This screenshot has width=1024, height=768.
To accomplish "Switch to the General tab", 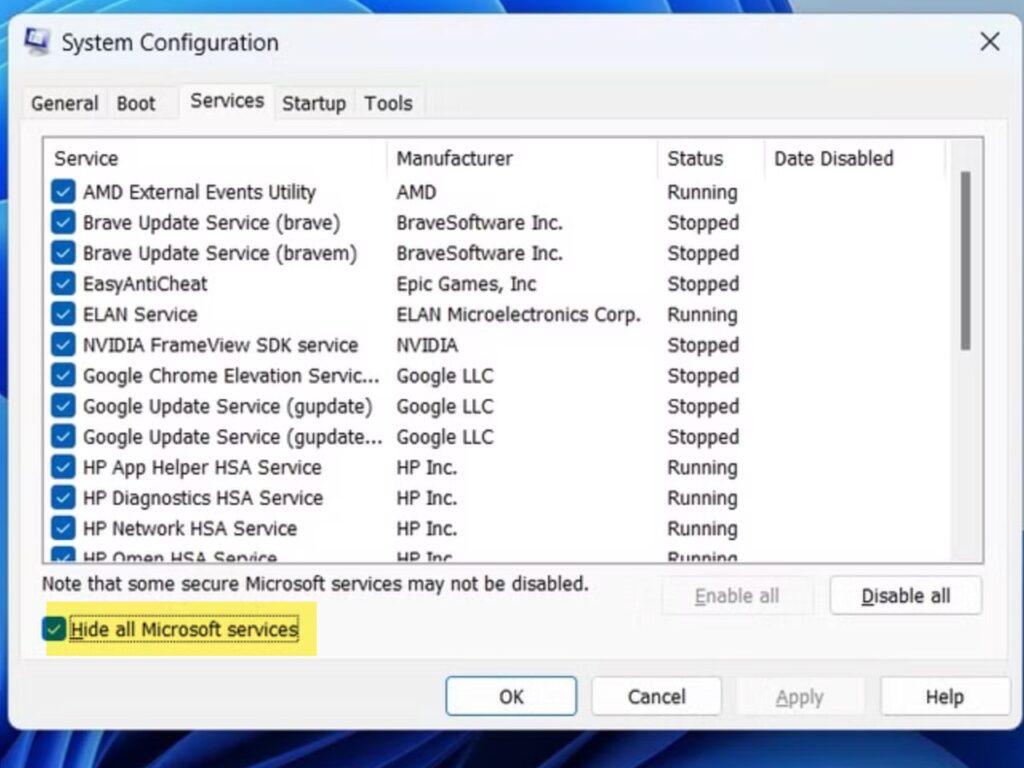I will coord(64,103).
